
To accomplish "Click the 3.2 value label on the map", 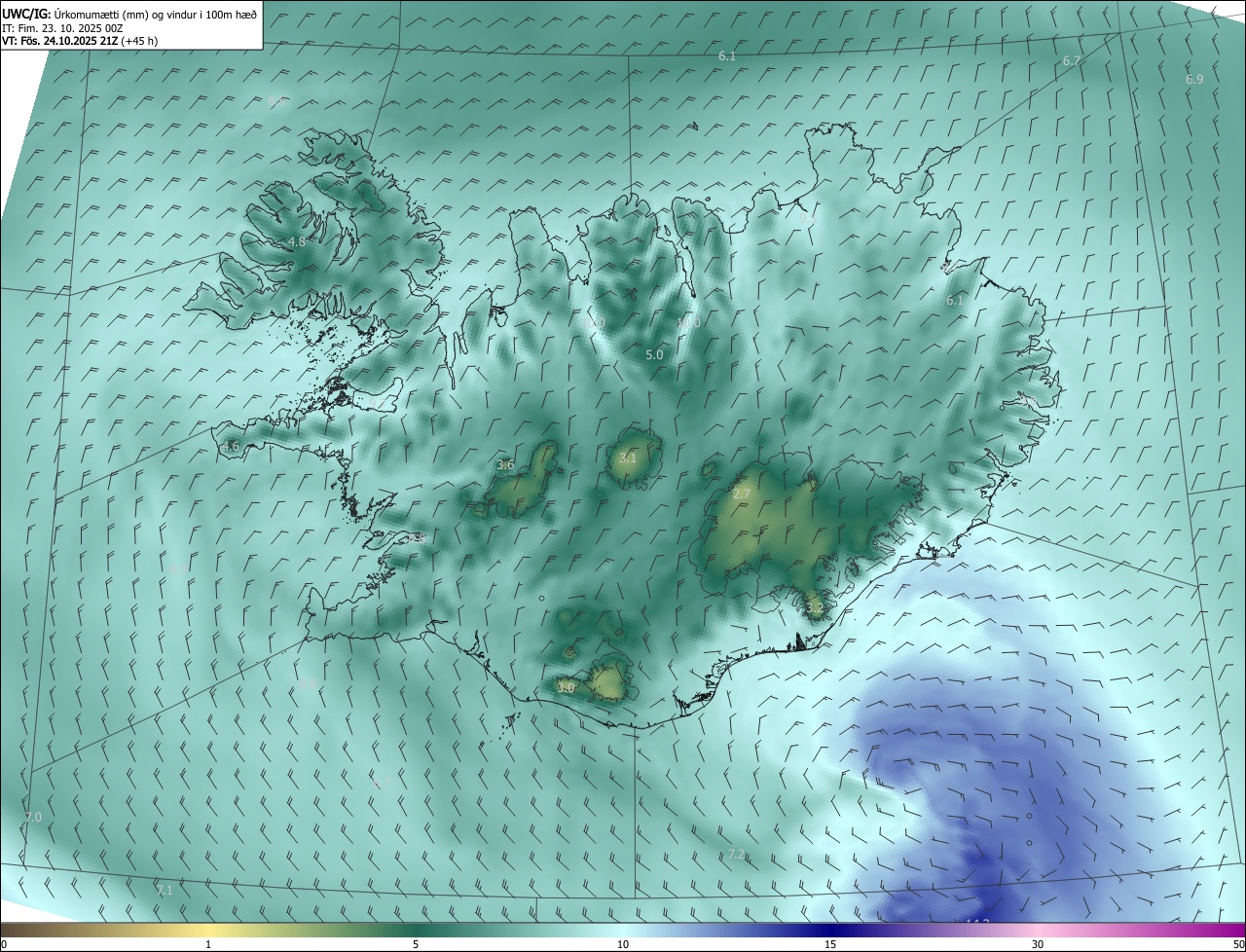I will click(815, 608).
